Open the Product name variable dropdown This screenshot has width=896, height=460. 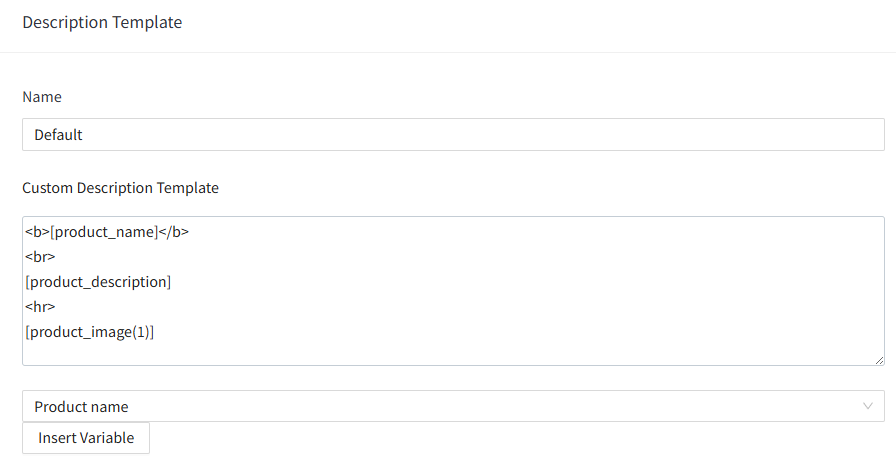coord(452,407)
